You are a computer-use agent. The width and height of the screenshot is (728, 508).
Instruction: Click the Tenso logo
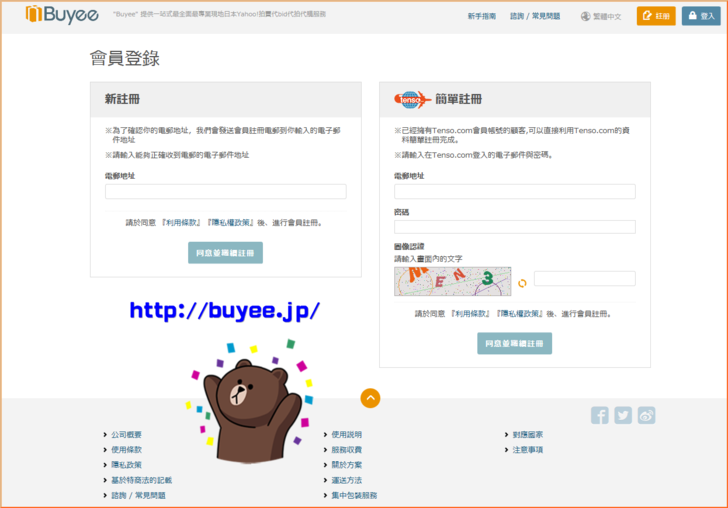coord(412,99)
